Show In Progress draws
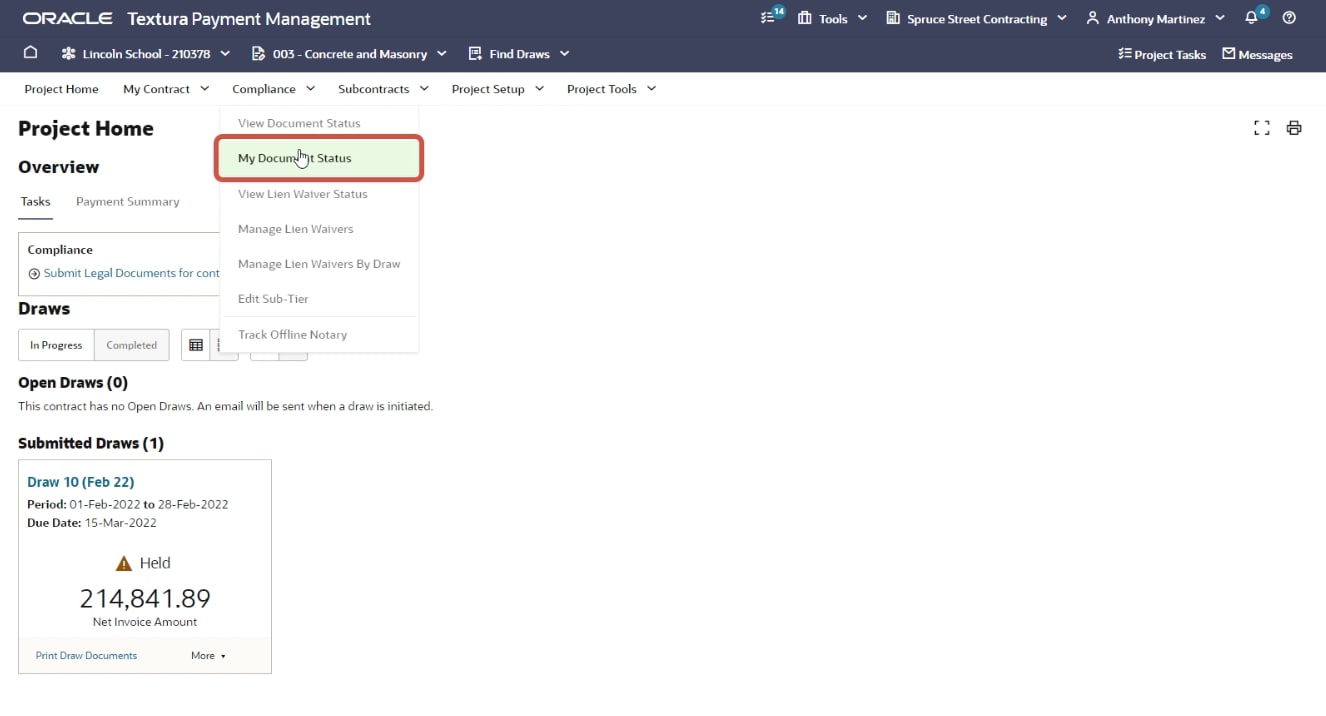The height and width of the screenshot is (716, 1326). (x=56, y=345)
